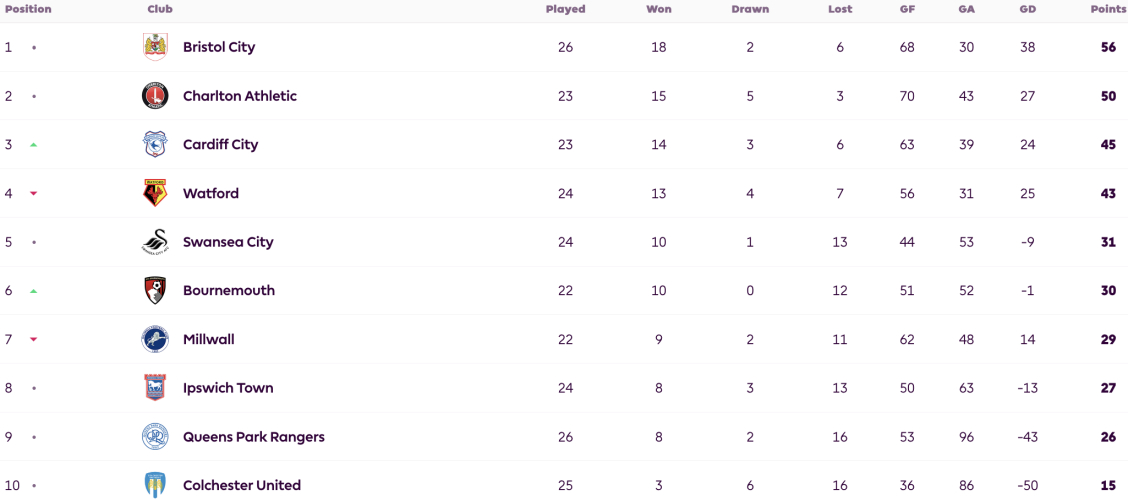
Task: Click the Played column header
Action: (565, 9)
